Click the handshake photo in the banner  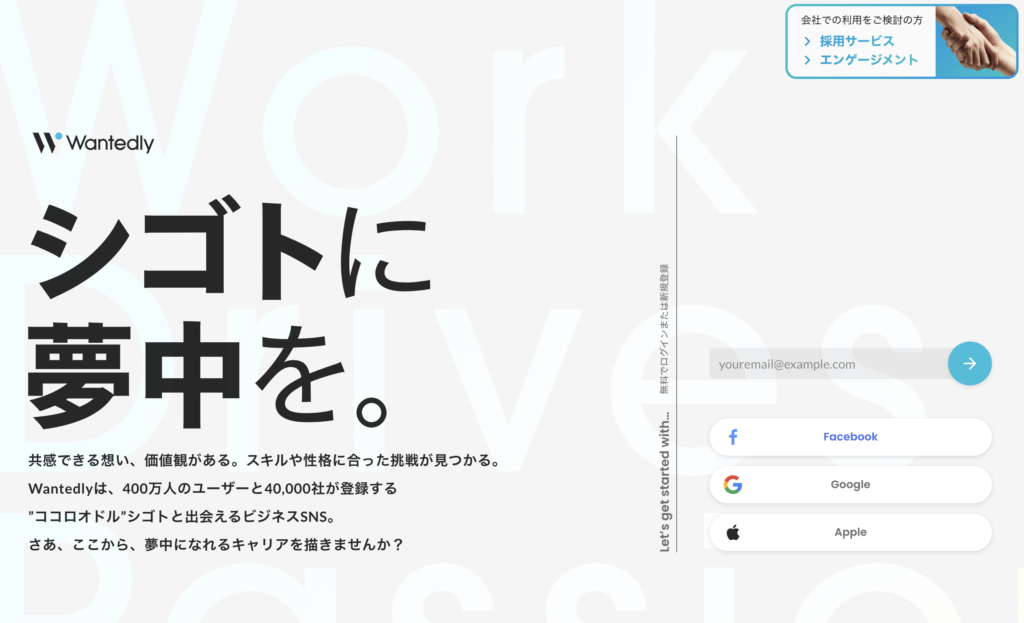(x=975, y=41)
